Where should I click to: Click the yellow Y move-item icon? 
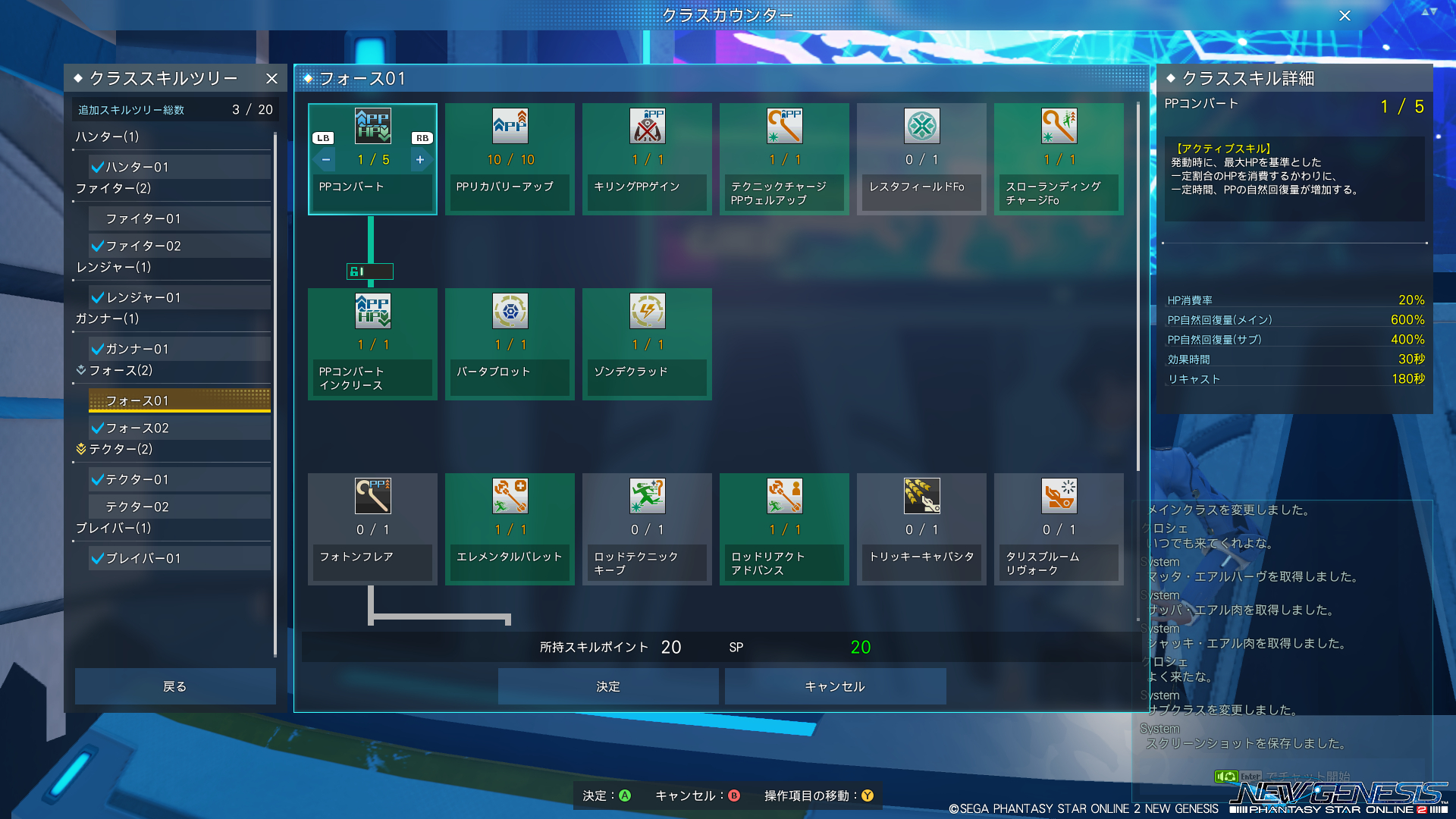click(868, 795)
